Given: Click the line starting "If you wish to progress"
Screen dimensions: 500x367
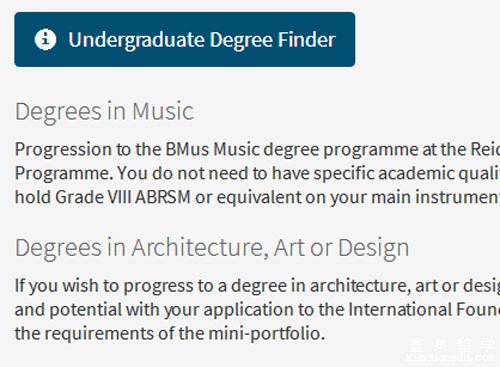Looking at the screenshot, I should click(x=257, y=286).
